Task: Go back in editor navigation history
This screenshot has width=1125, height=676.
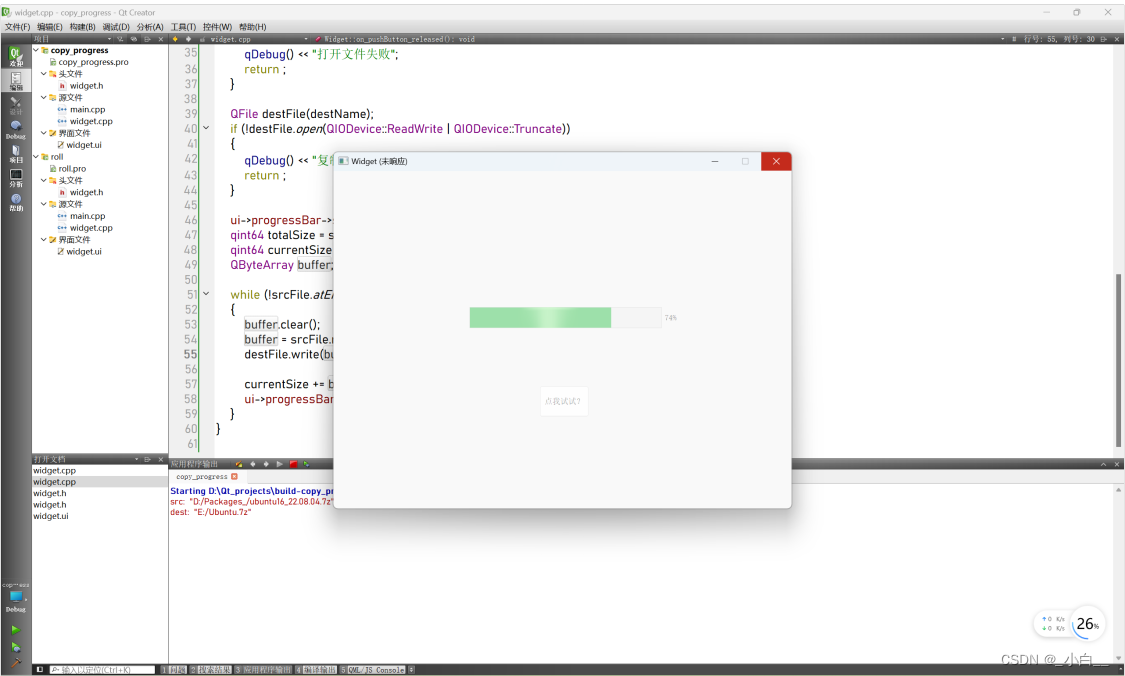Action: tap(175, 39)
